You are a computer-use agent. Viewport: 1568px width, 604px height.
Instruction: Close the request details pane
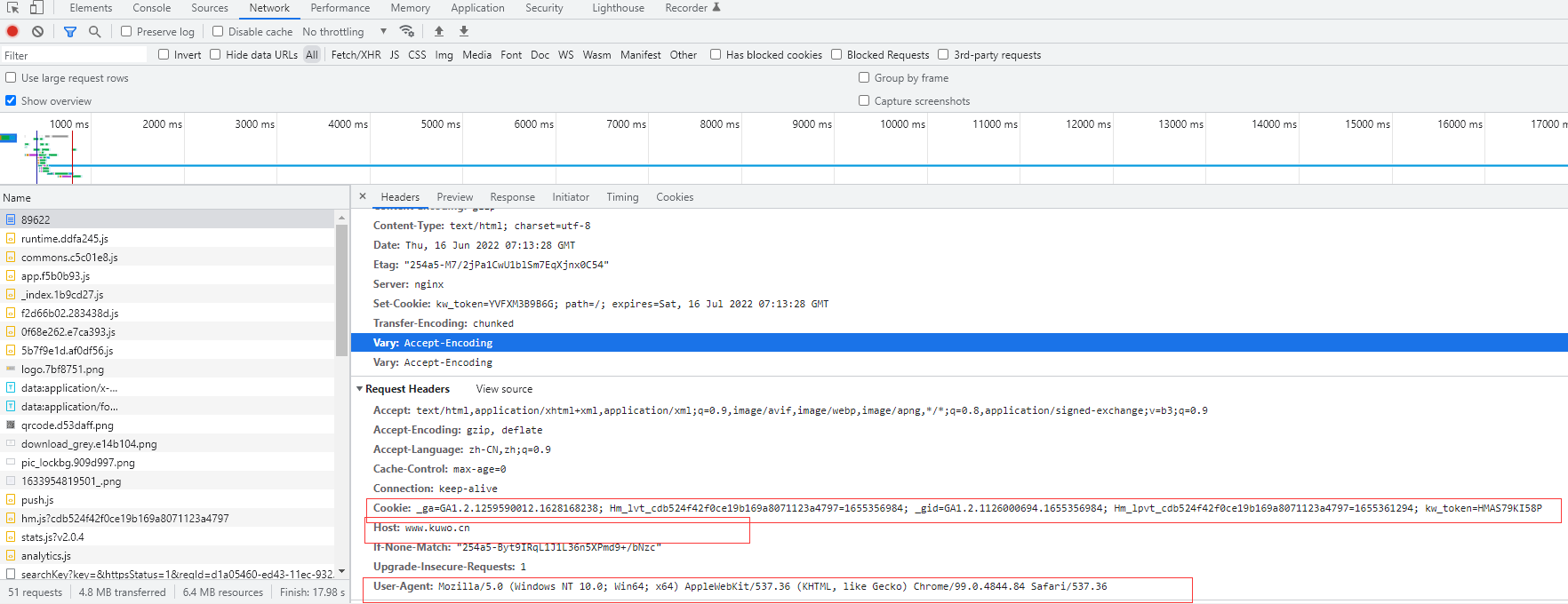click(x=363, y=196)
